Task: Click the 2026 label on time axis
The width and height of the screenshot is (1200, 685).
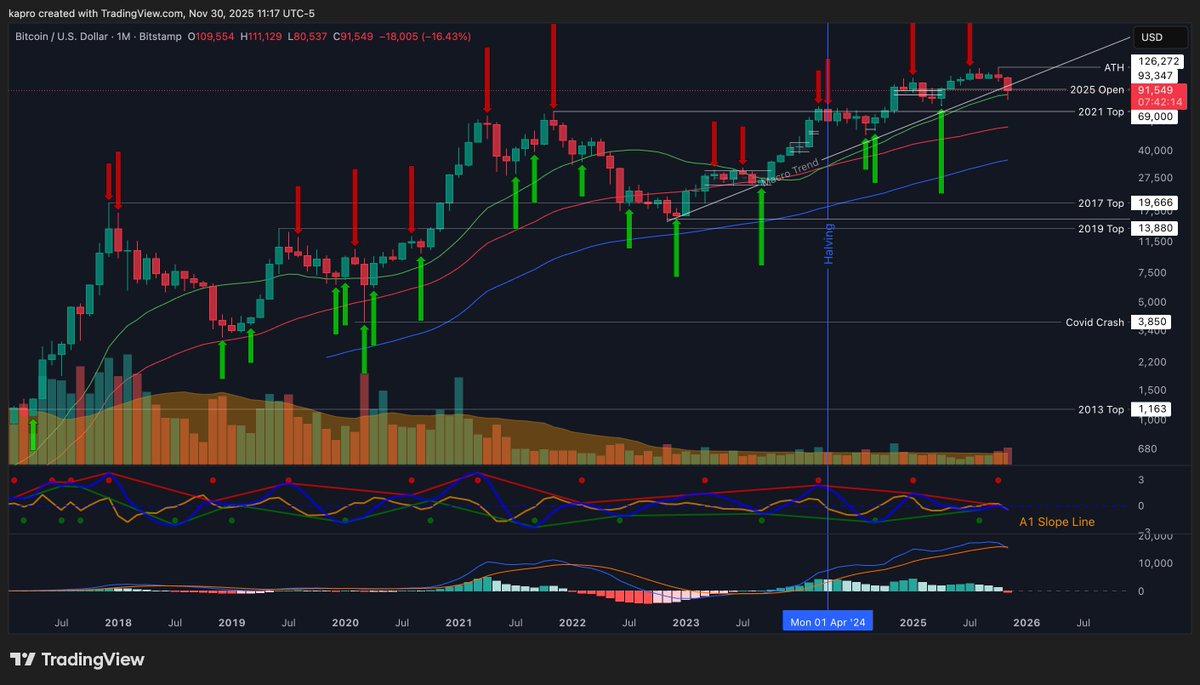Action: click(x=1026, y=622)
